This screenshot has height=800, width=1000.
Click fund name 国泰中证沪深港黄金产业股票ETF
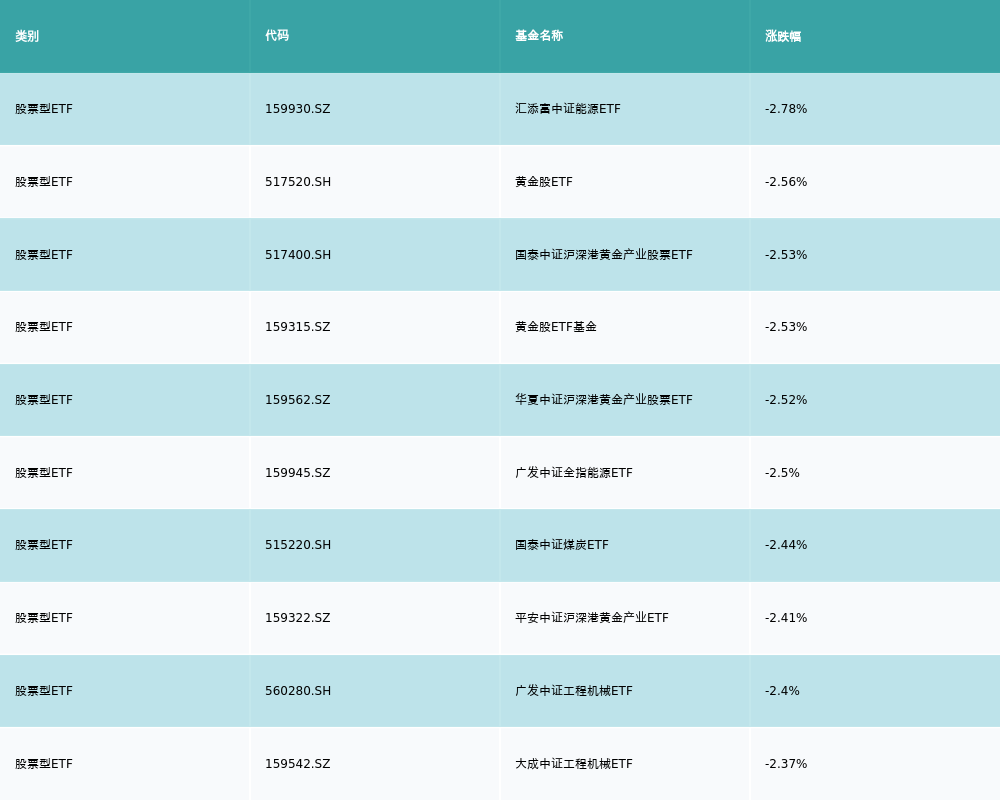point(603,255)
